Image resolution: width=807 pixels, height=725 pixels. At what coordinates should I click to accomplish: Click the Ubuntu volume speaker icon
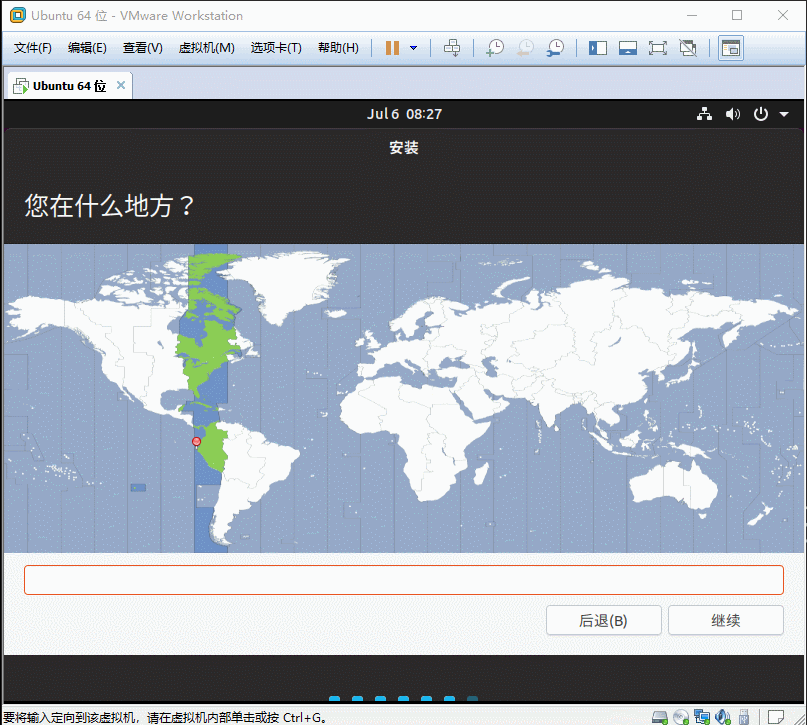coord(733,114)
